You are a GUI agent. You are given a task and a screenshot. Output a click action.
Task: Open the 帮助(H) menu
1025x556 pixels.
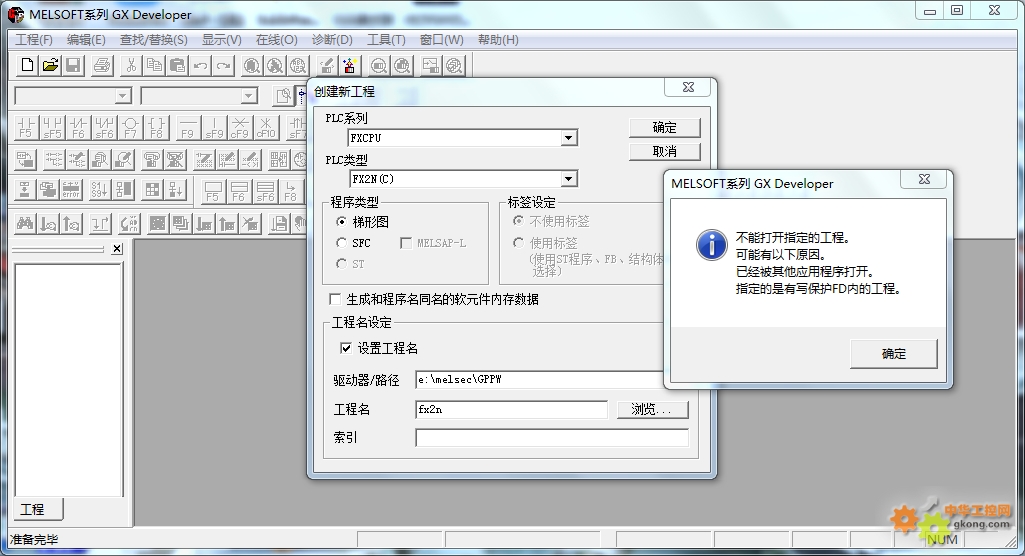click(x=498, y=40)
